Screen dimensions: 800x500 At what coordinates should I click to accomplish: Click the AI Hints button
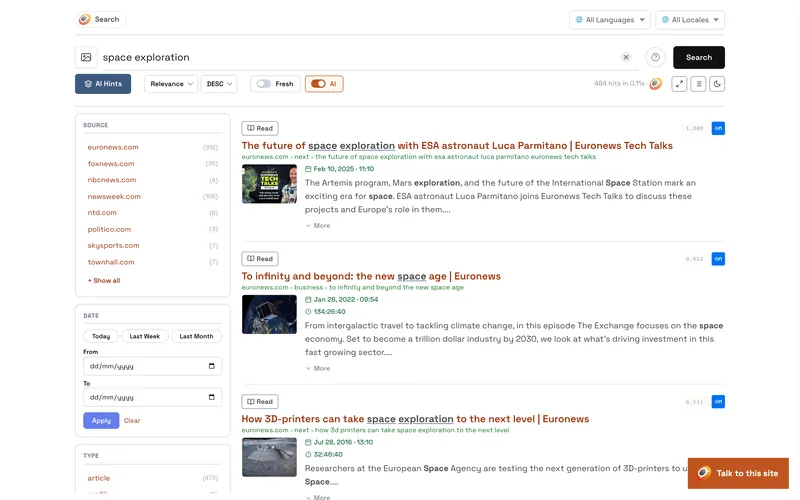pyautogui.click(x=103, y=84)
